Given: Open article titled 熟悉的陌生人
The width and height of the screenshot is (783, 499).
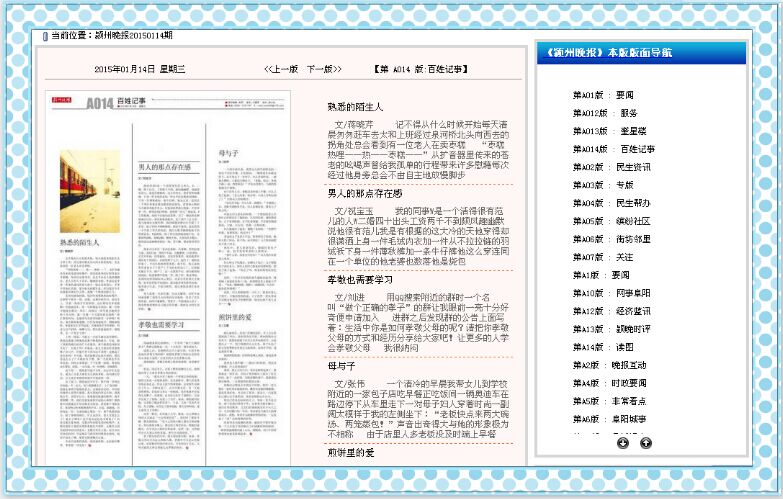Looking at the screenshot, I should [355, 105].
